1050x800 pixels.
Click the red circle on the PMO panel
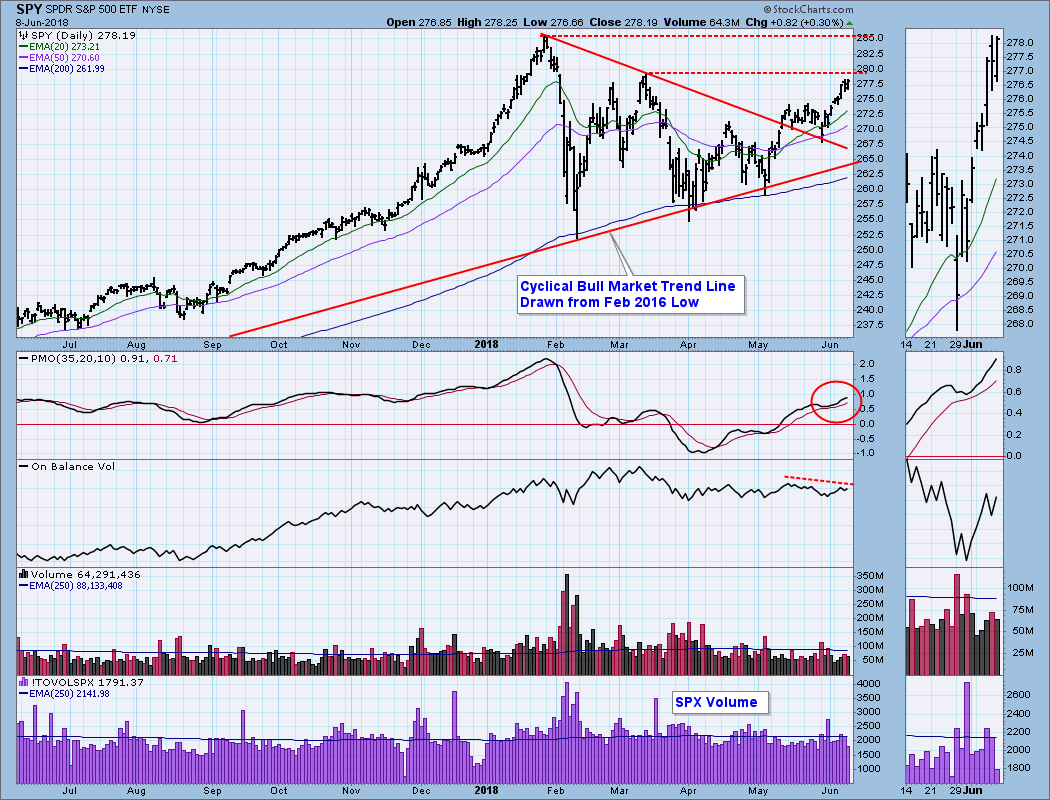[x=835, y=402]
